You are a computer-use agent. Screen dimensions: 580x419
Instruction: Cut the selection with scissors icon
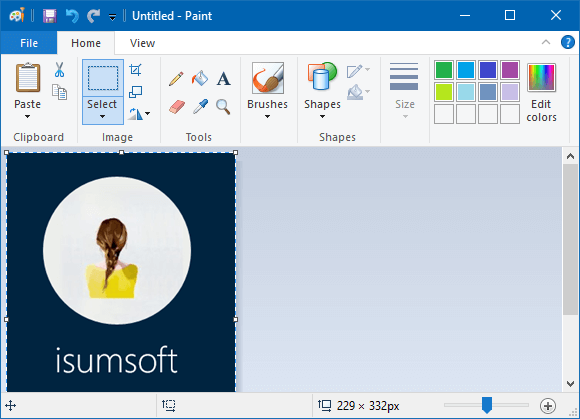59,70
